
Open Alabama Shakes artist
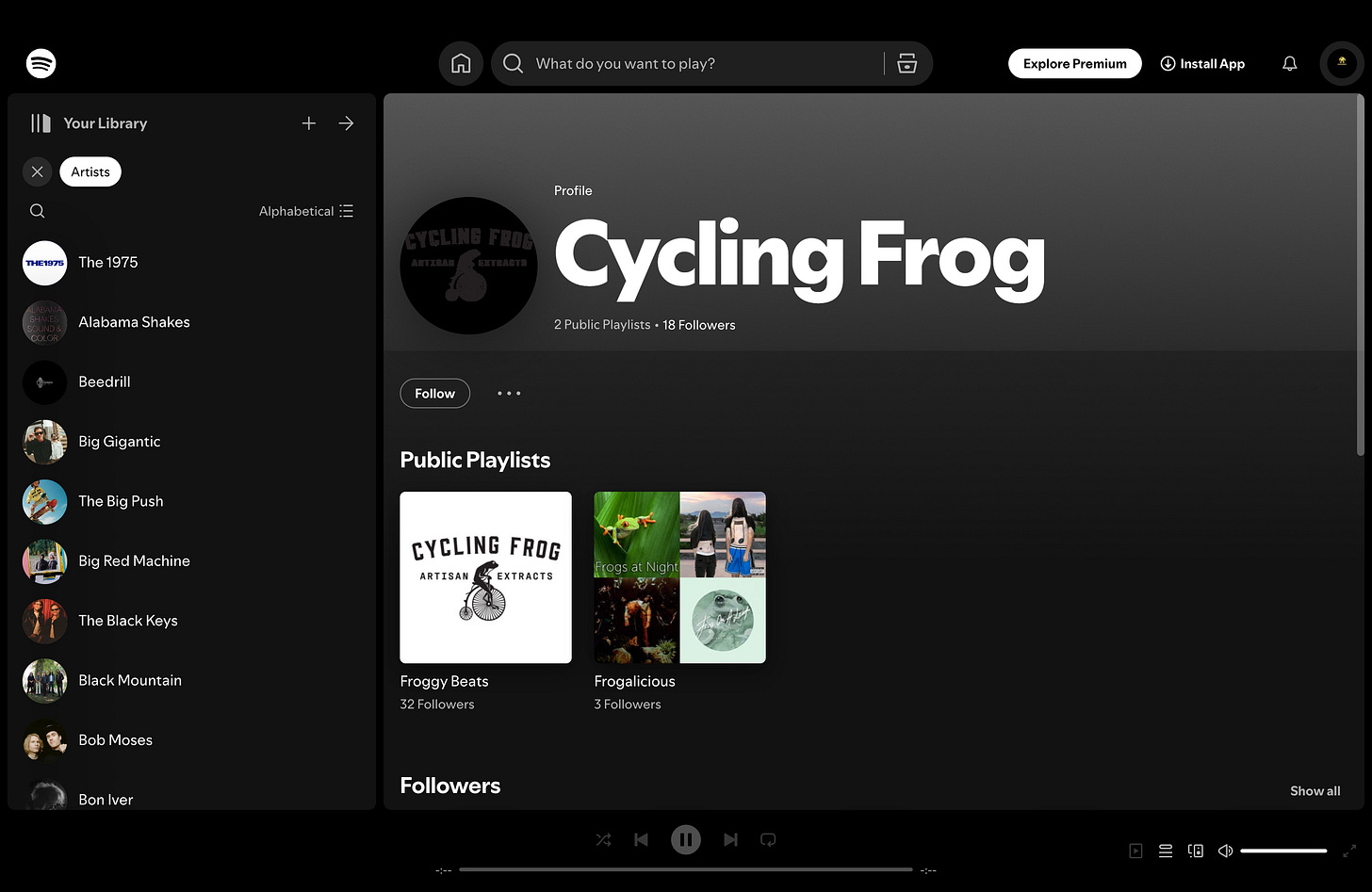(x=191, y=322)
